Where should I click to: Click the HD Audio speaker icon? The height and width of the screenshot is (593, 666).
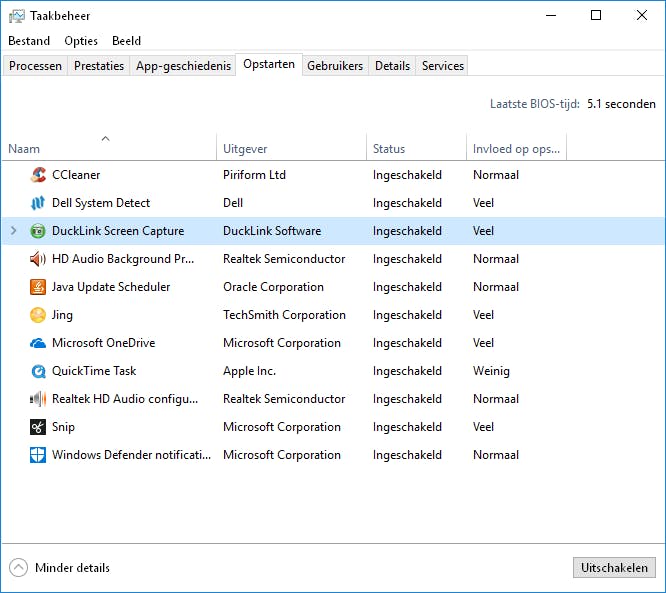pos(38,259)
